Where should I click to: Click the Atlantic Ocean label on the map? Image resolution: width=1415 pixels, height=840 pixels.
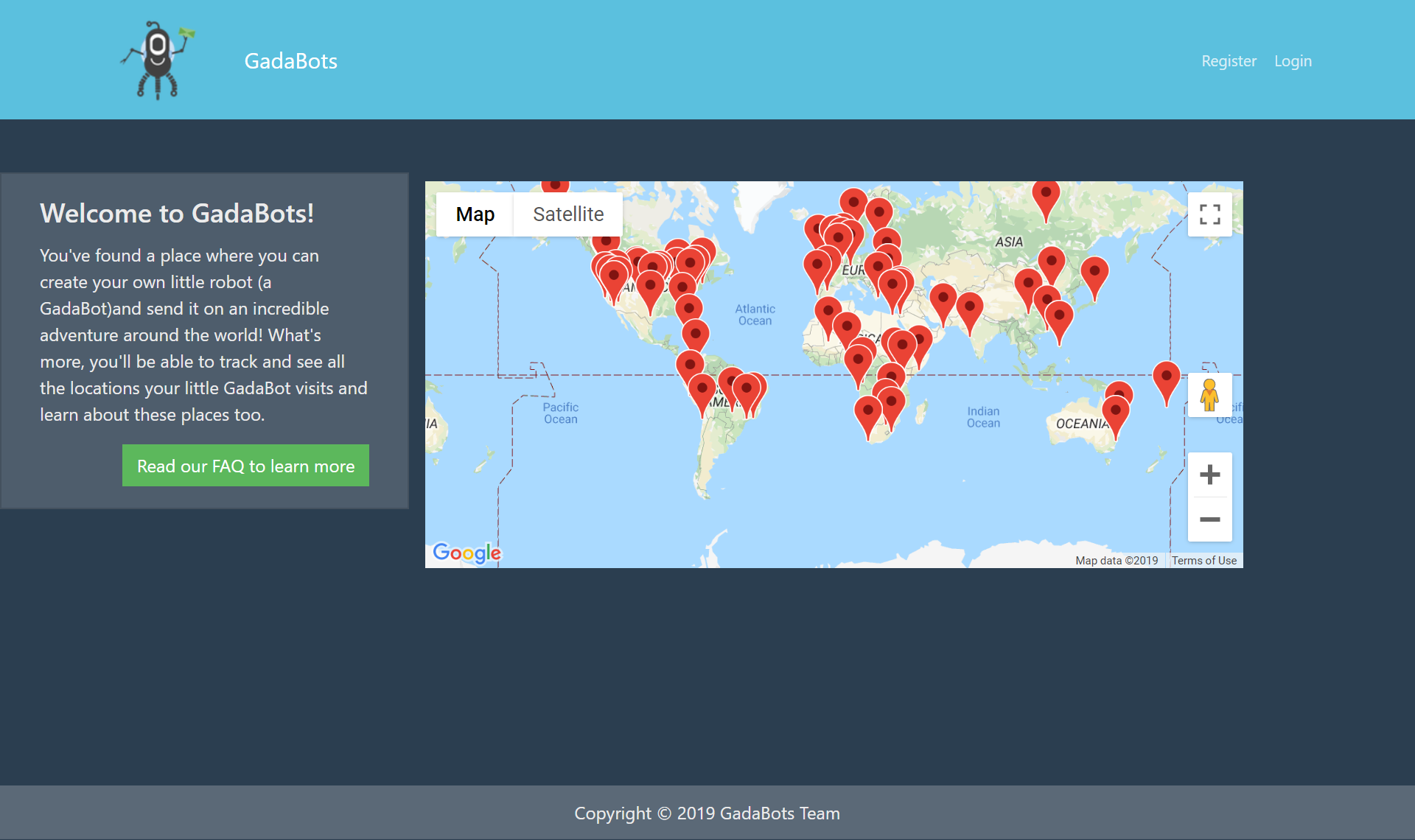755,315
